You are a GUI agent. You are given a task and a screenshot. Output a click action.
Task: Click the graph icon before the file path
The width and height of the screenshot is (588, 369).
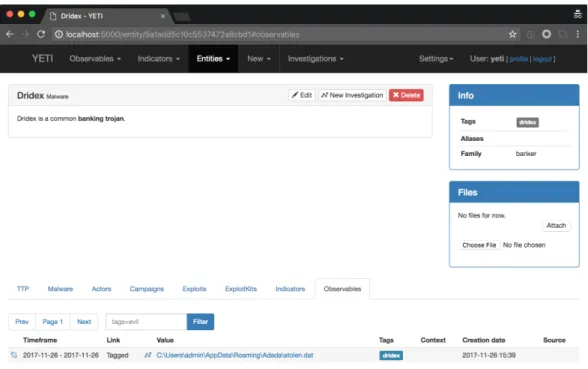148,355
